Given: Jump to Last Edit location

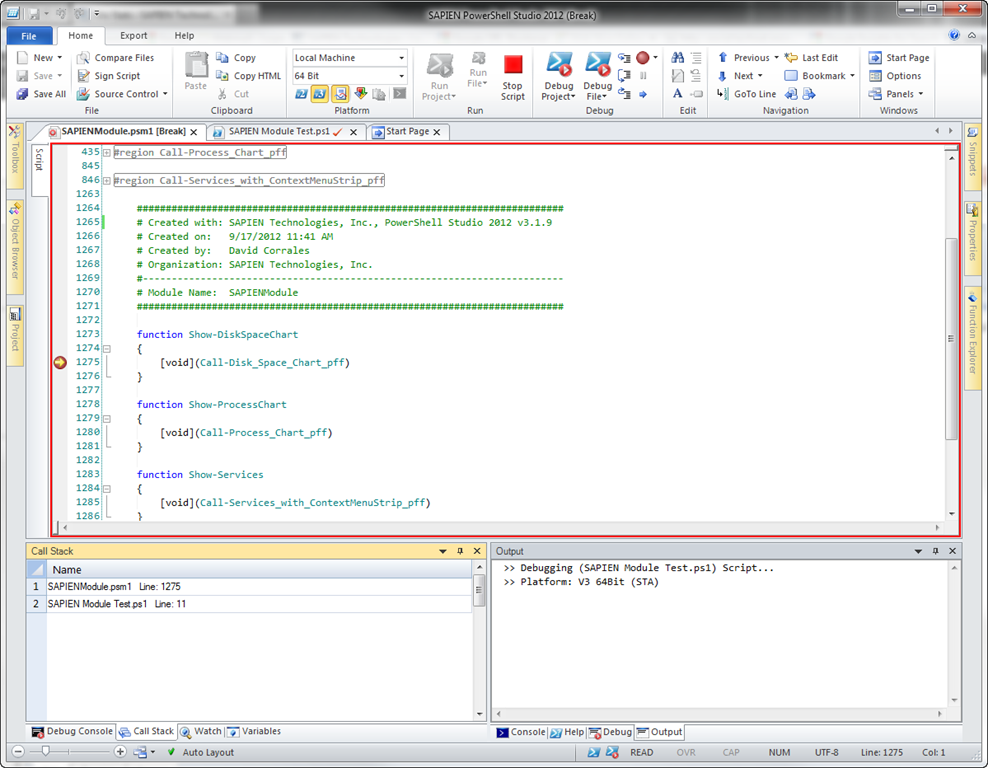Looking at the screenshot, I should point(812,58).
